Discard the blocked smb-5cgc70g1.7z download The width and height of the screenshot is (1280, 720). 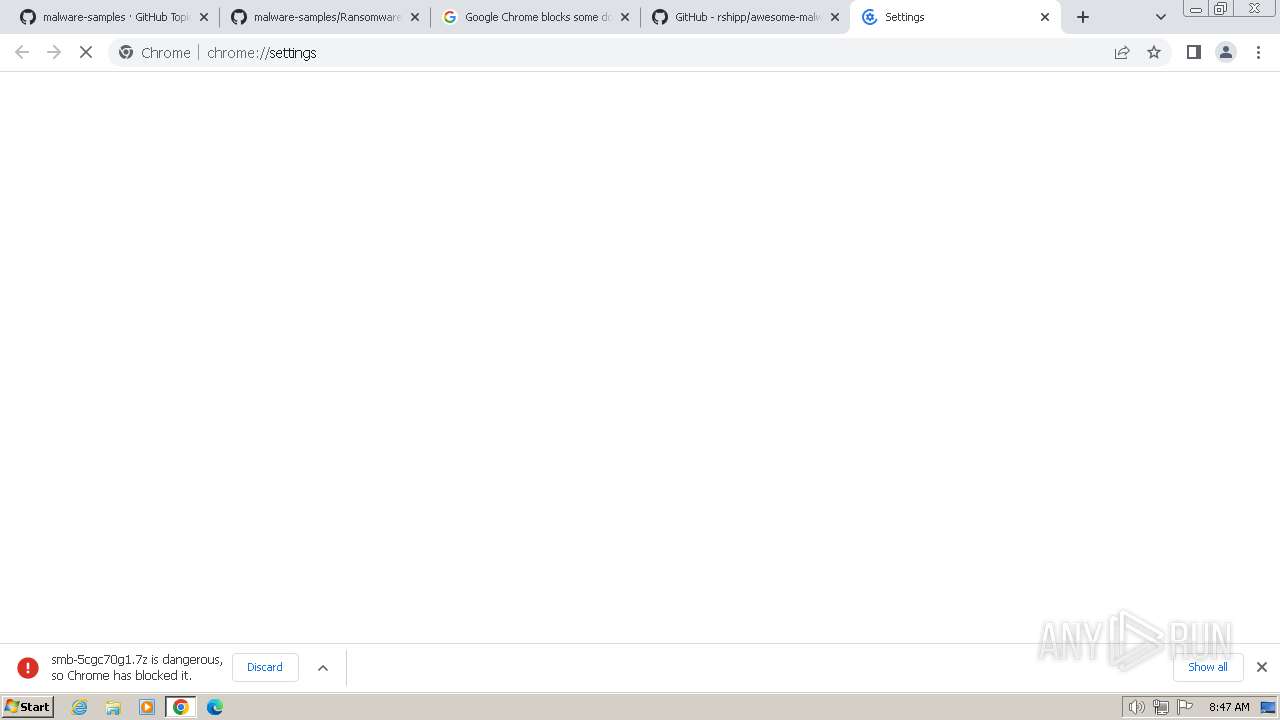coord(265,667)
